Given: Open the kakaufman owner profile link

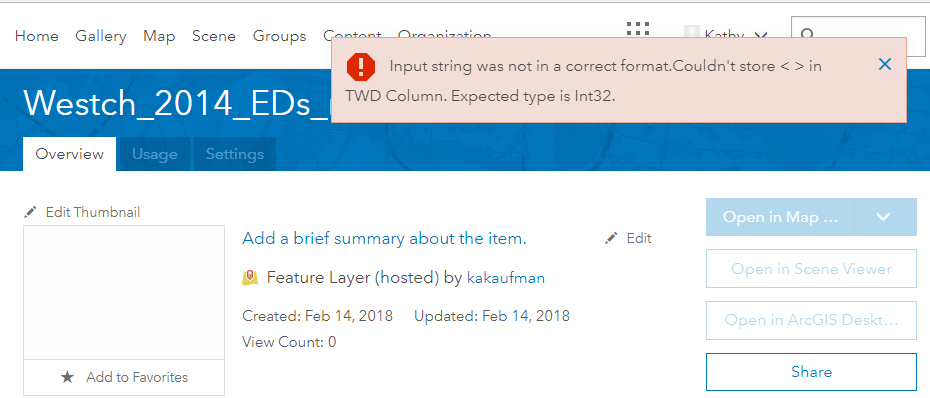Looking at the screenshot, I should 506,277.
